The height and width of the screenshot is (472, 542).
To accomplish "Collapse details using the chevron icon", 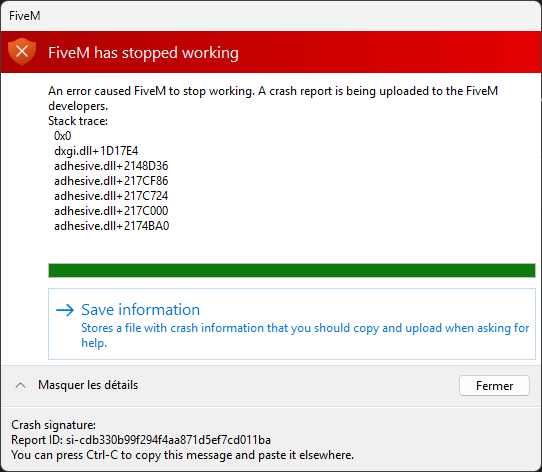I will 20,385.
